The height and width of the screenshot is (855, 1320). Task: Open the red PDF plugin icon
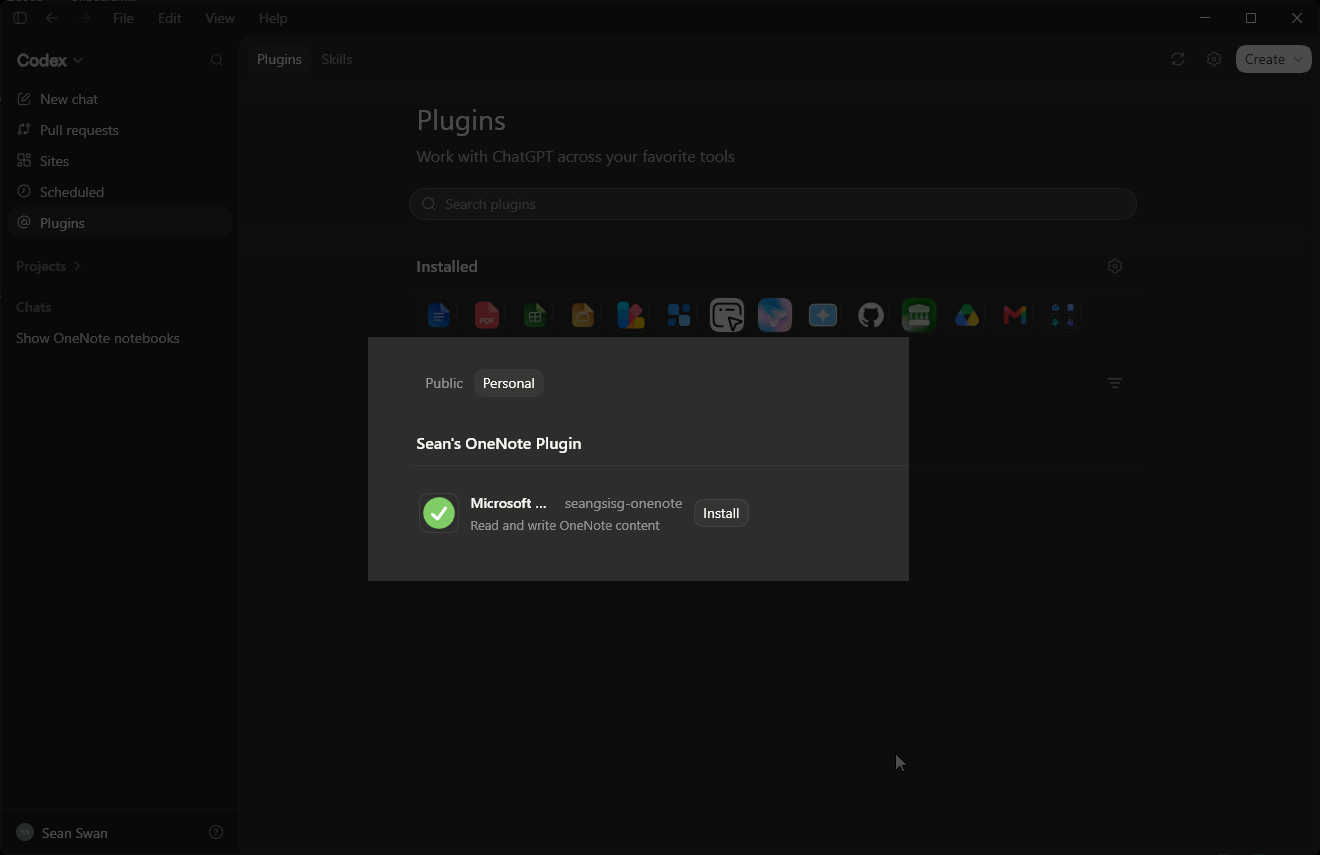(x=487, y=315)
